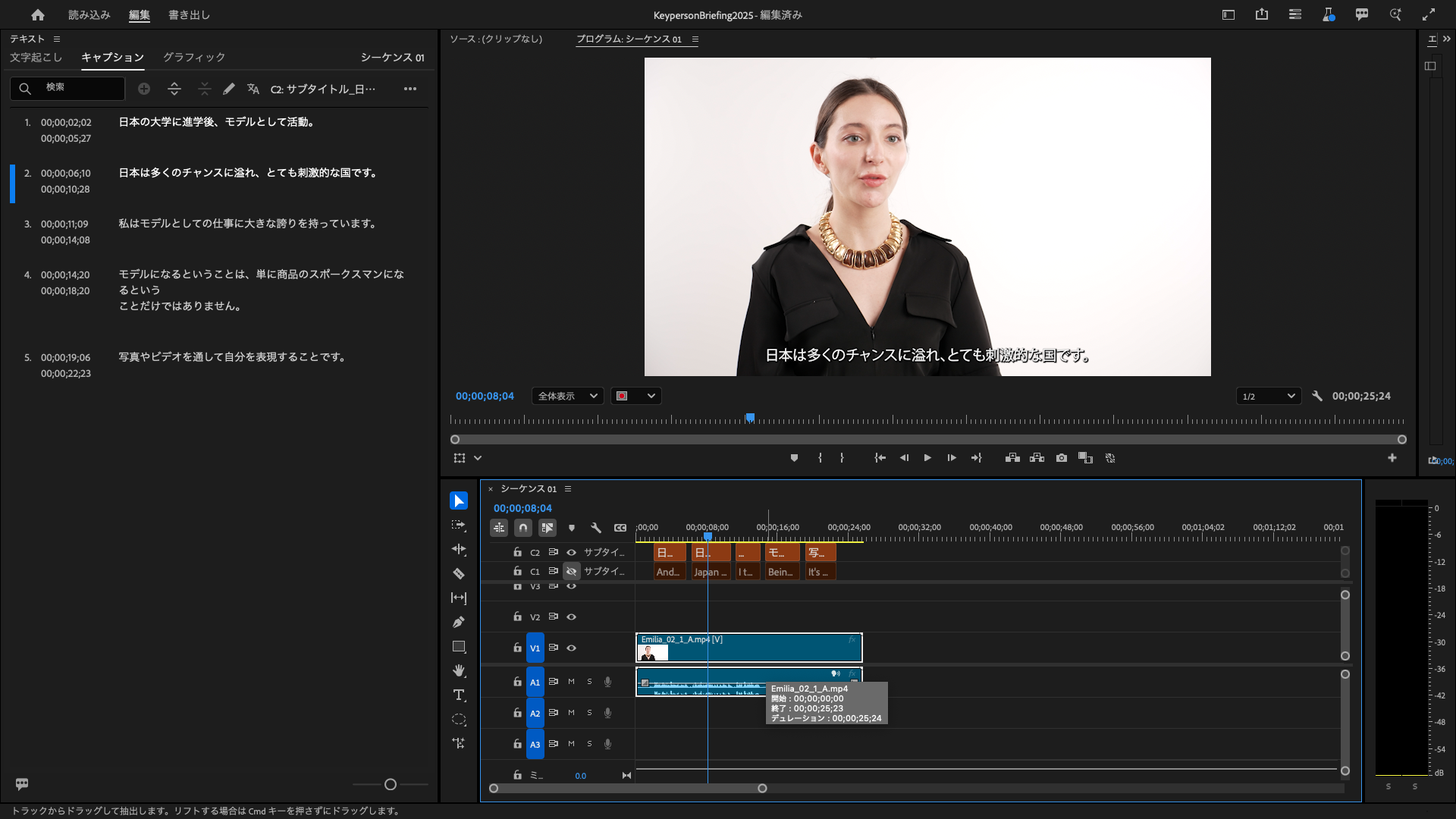The image size is (1456, 819).
Task: Switch to the 文字起こし tab
Action: 36,58
